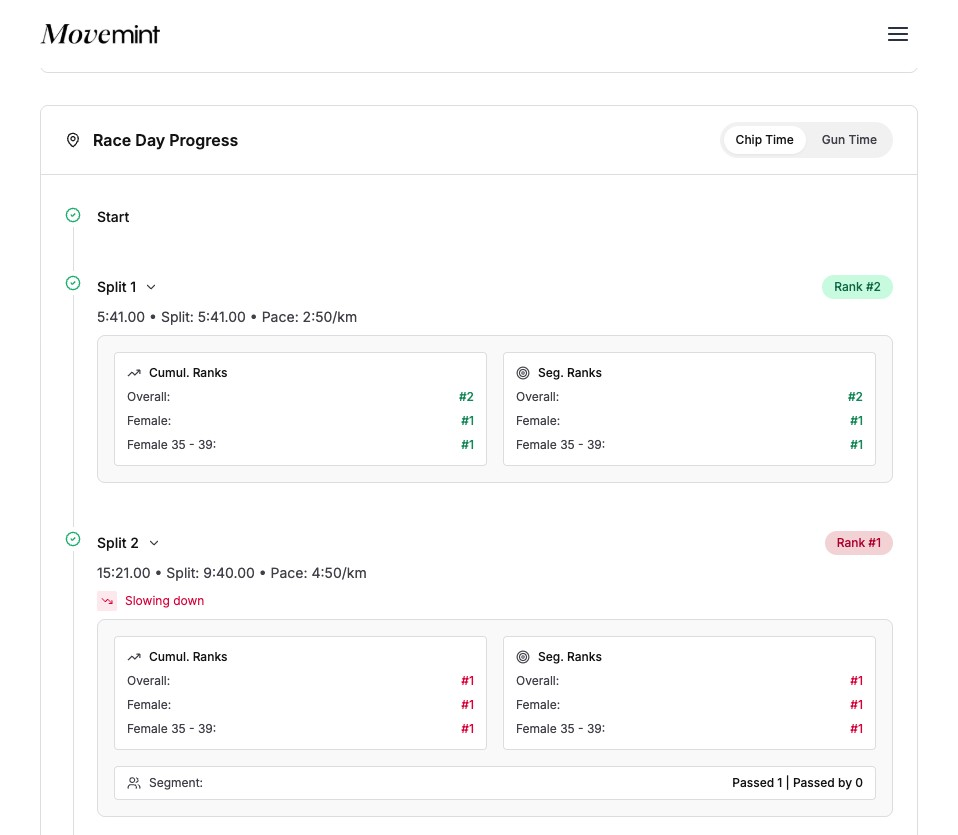
Task: Click the Segment people icon
Action: pyautogui.click(x=134, y=783)
